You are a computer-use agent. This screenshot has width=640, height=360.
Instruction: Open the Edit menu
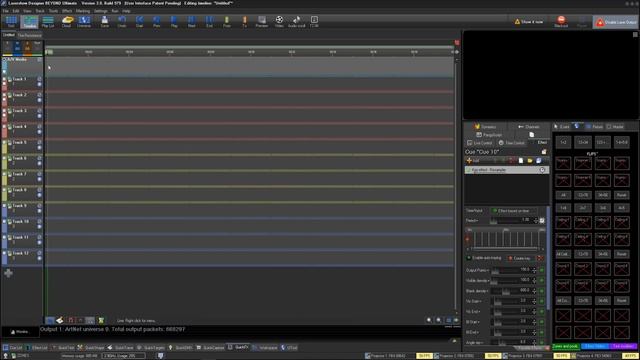(x=16, y=11)
